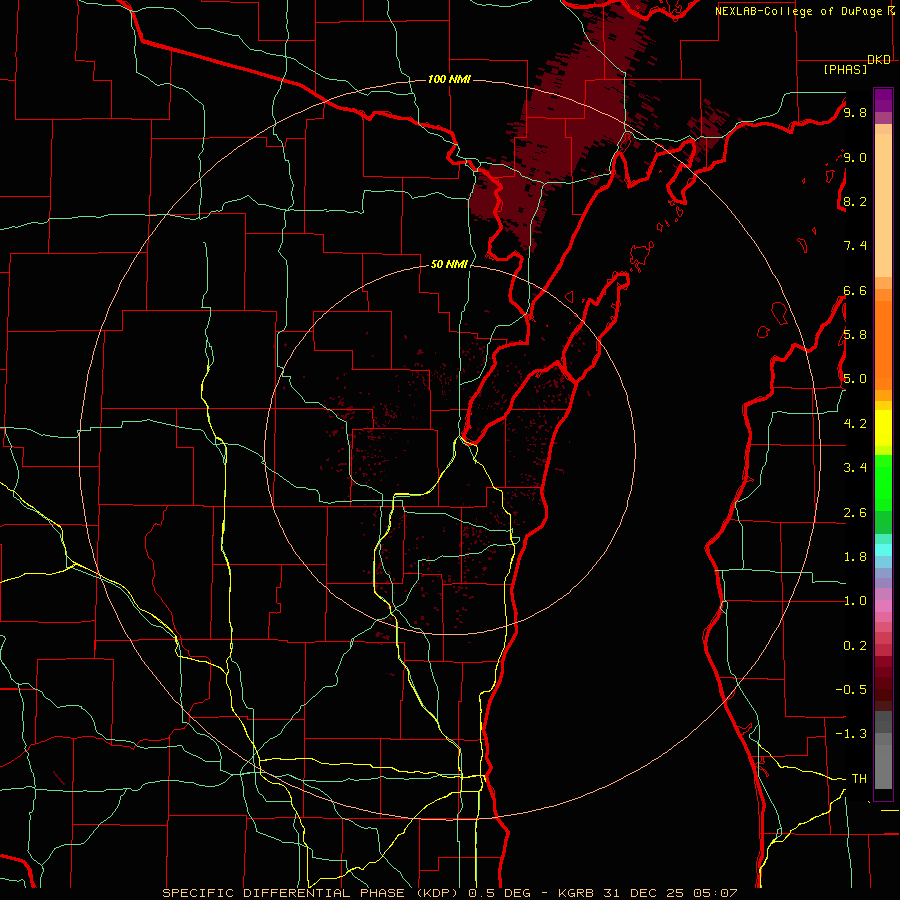Click the 1.0 legend value
900x900 pixels.
855,601
